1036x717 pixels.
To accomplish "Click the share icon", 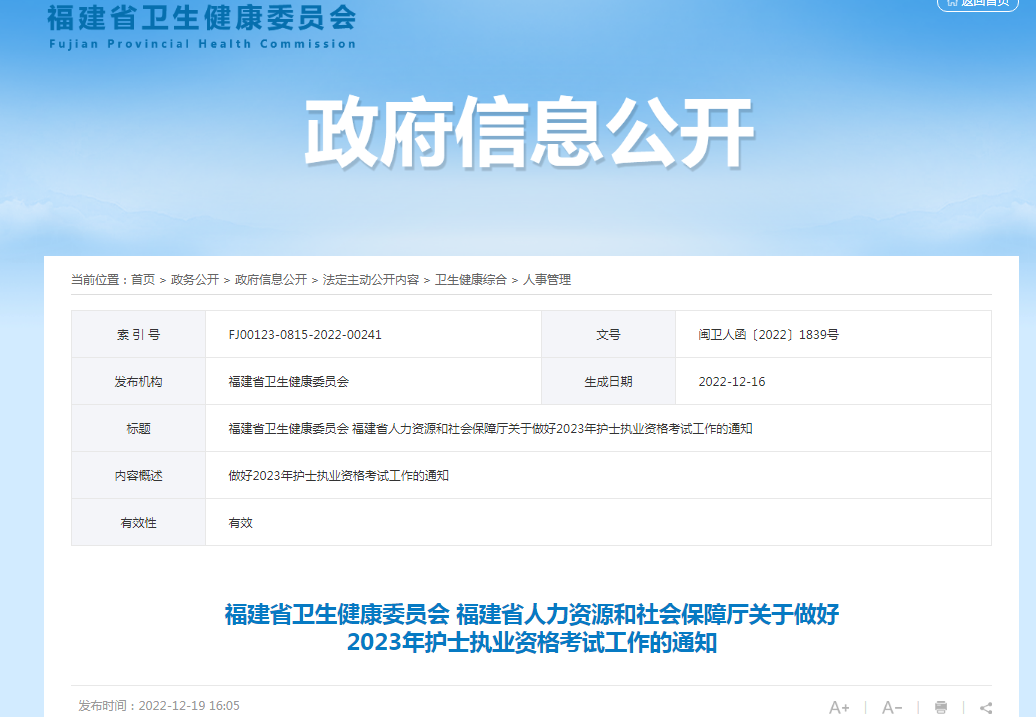I will click(986, 708).
